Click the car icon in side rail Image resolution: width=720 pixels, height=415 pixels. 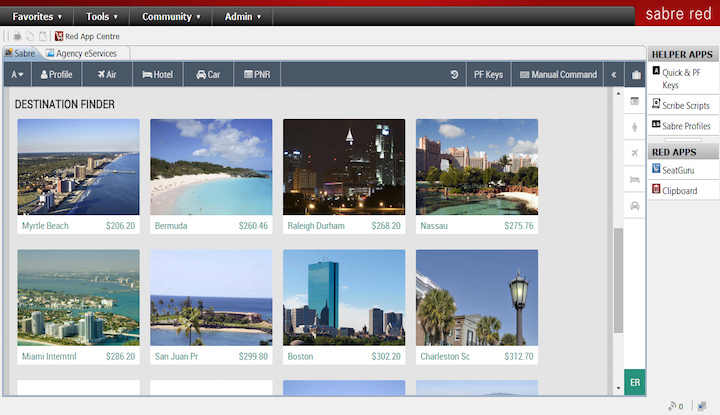click(x=635, y=206)
